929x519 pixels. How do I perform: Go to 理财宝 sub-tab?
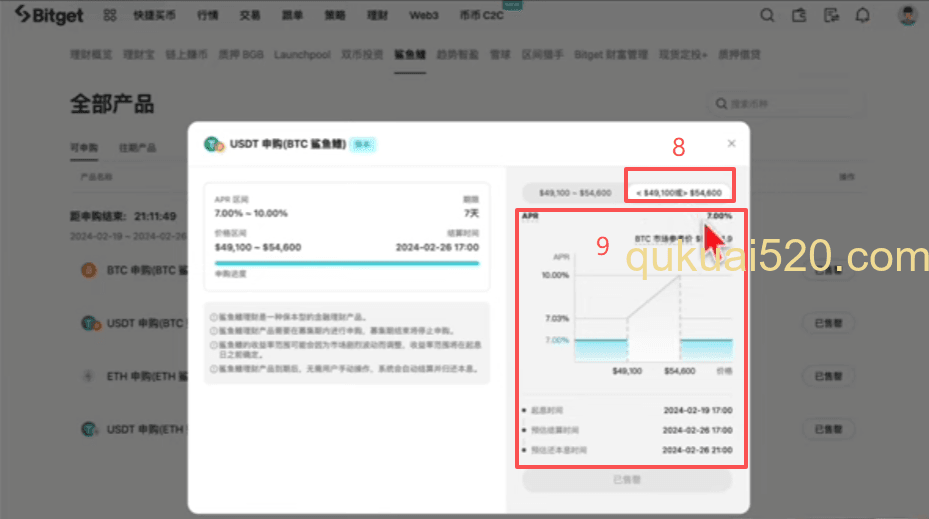pos(139,55)
